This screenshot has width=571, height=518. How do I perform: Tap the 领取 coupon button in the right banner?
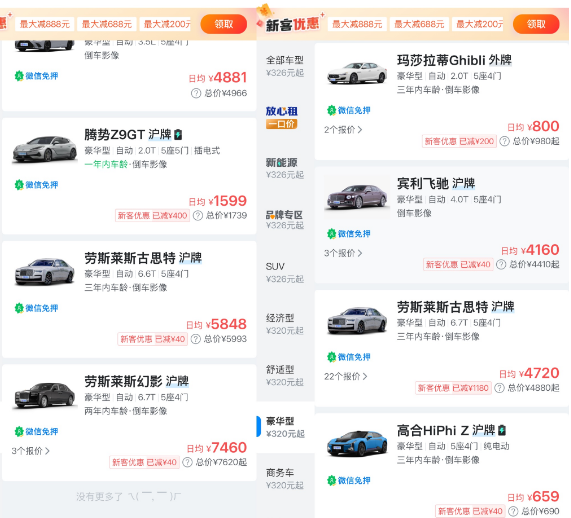tap(536, 24)
